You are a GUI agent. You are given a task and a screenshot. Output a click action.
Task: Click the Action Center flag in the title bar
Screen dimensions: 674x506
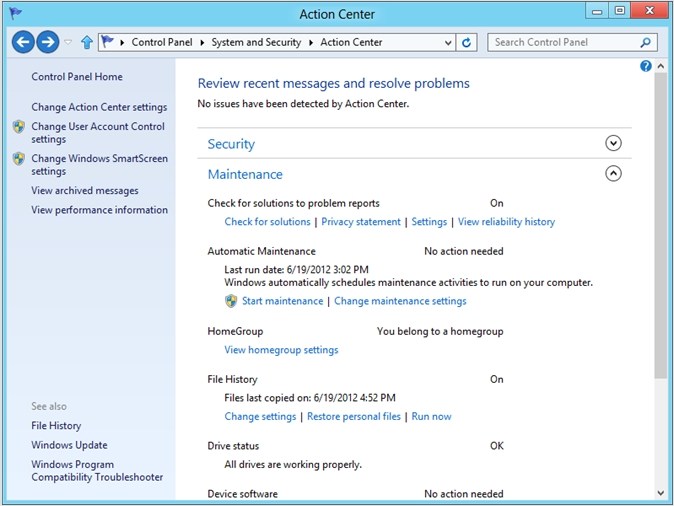[15, 13]
